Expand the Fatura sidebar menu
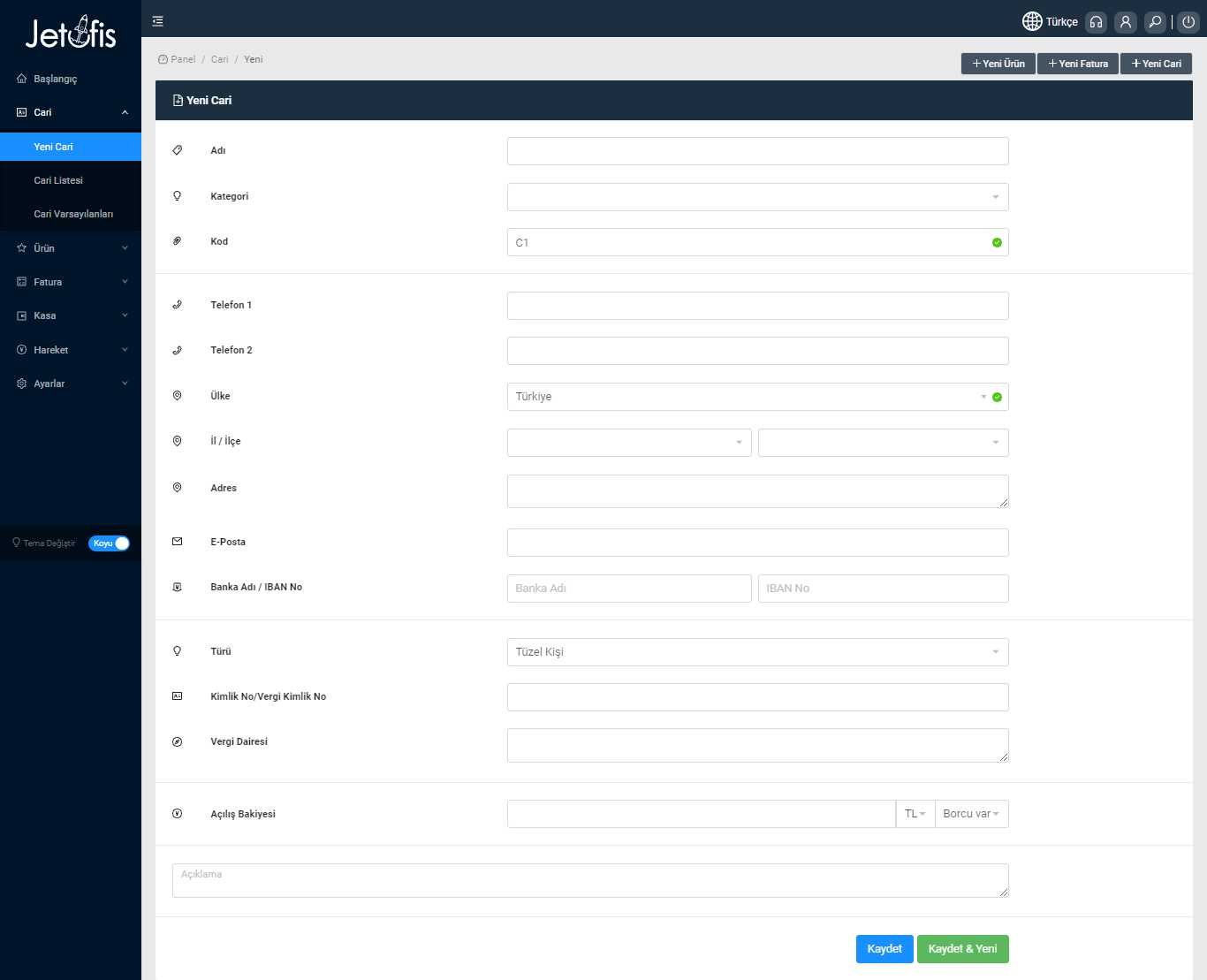The height and width of the screenshot is (980, 1207). pos(71,282)
